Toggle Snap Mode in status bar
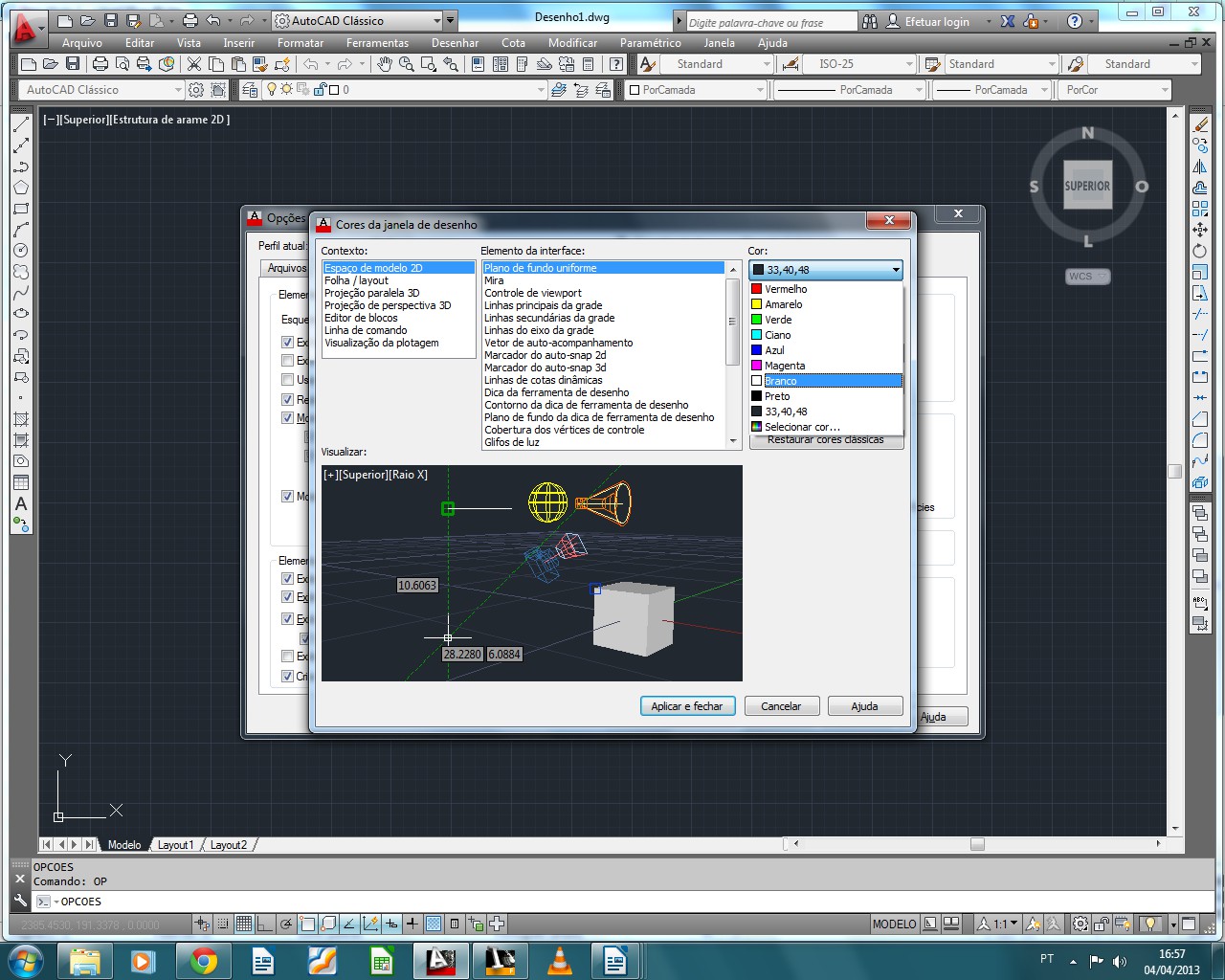 pos(223,924)
